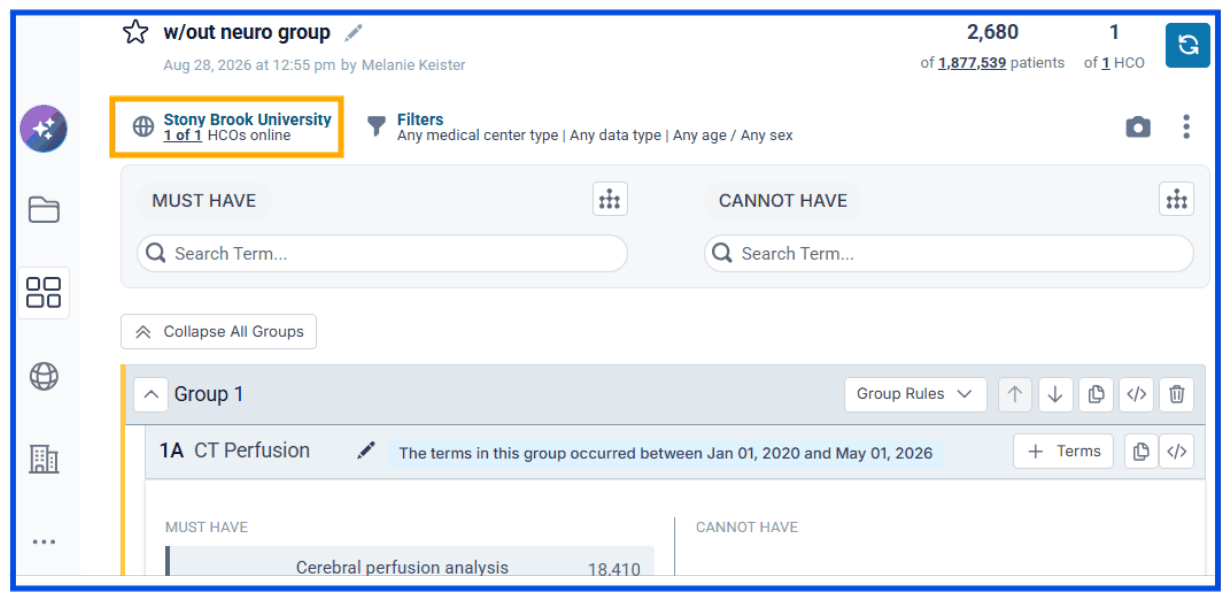Image resolution: width=1229 pixels, height=599 pixels.
Task: Click the funnel icon next to Filters
Action: coord(376,126)
